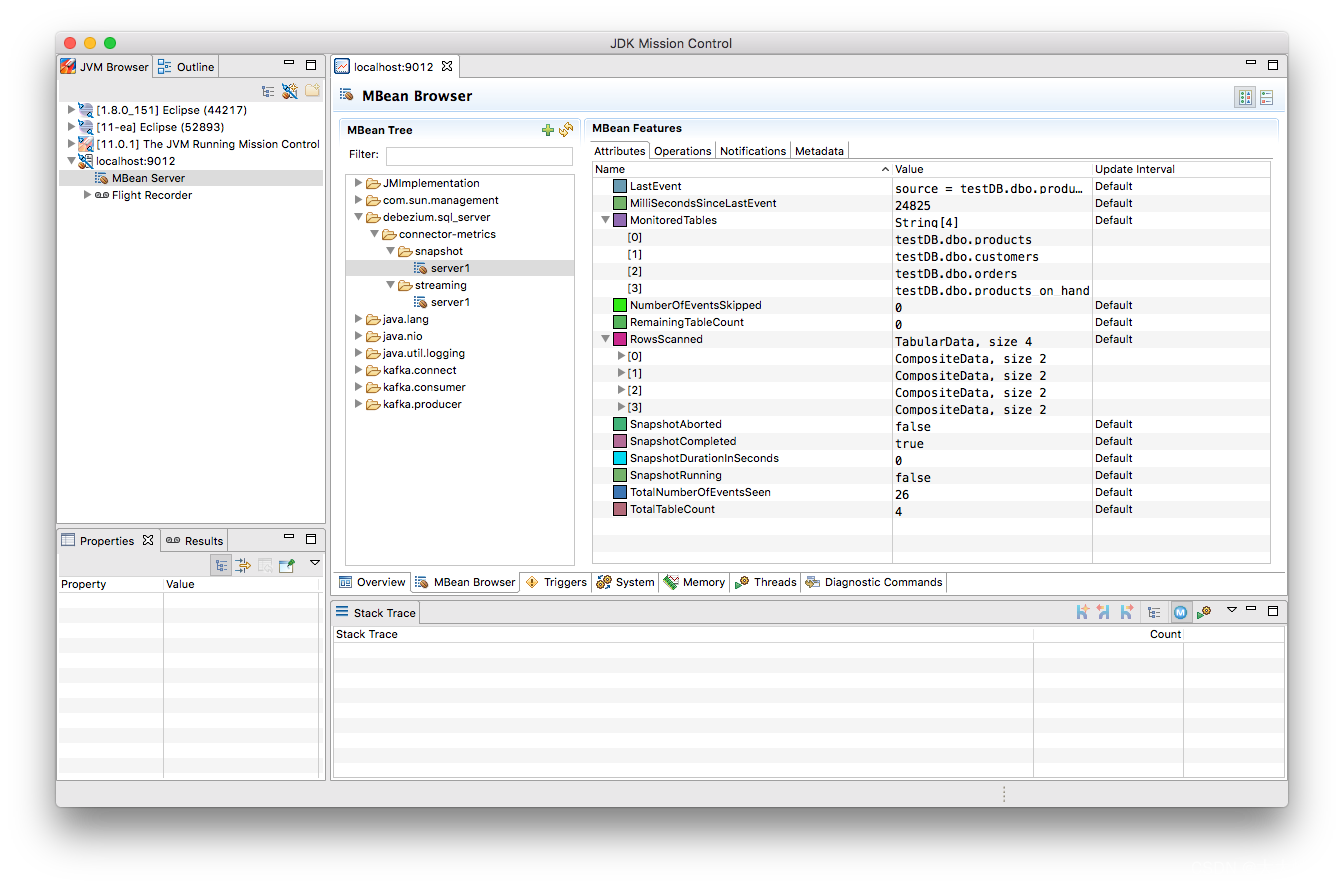1344x887 pixels.
Task: Expand the [11-ea] Eclipse (52893) node
Action: click(x=71, y=127)
